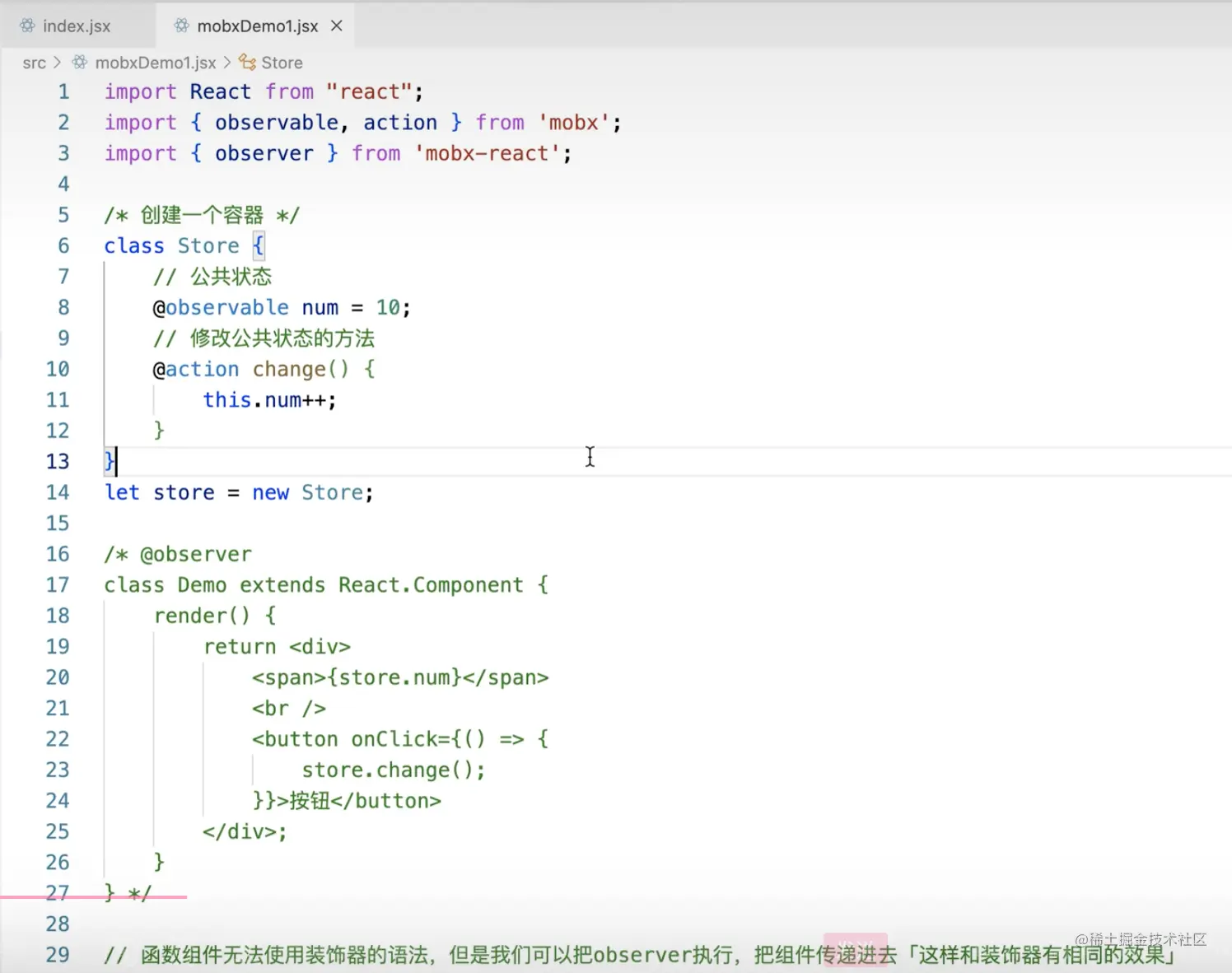
Task: Click the change() method name on line 10
Action: click(301, 369)
